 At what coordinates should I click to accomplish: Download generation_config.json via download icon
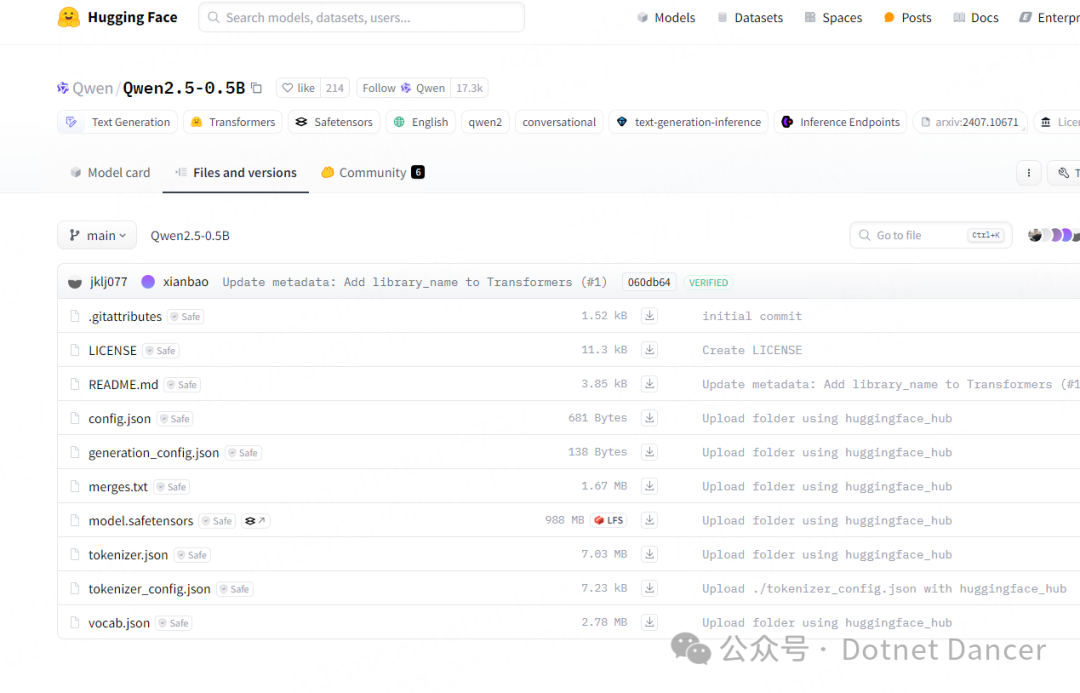(x=649, y=453)
